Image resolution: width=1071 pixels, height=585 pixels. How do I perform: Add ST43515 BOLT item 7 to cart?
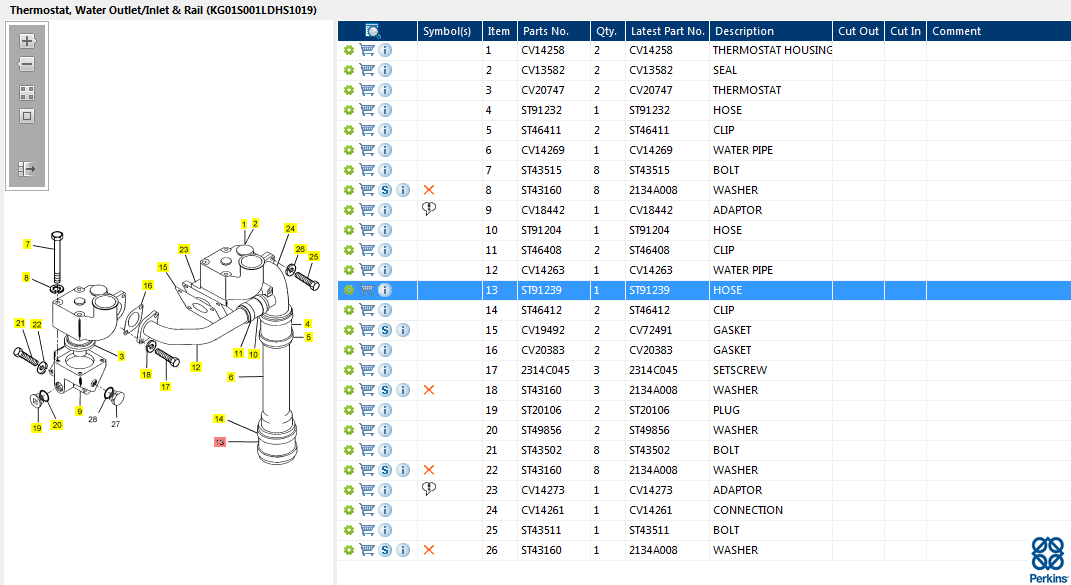367,170
